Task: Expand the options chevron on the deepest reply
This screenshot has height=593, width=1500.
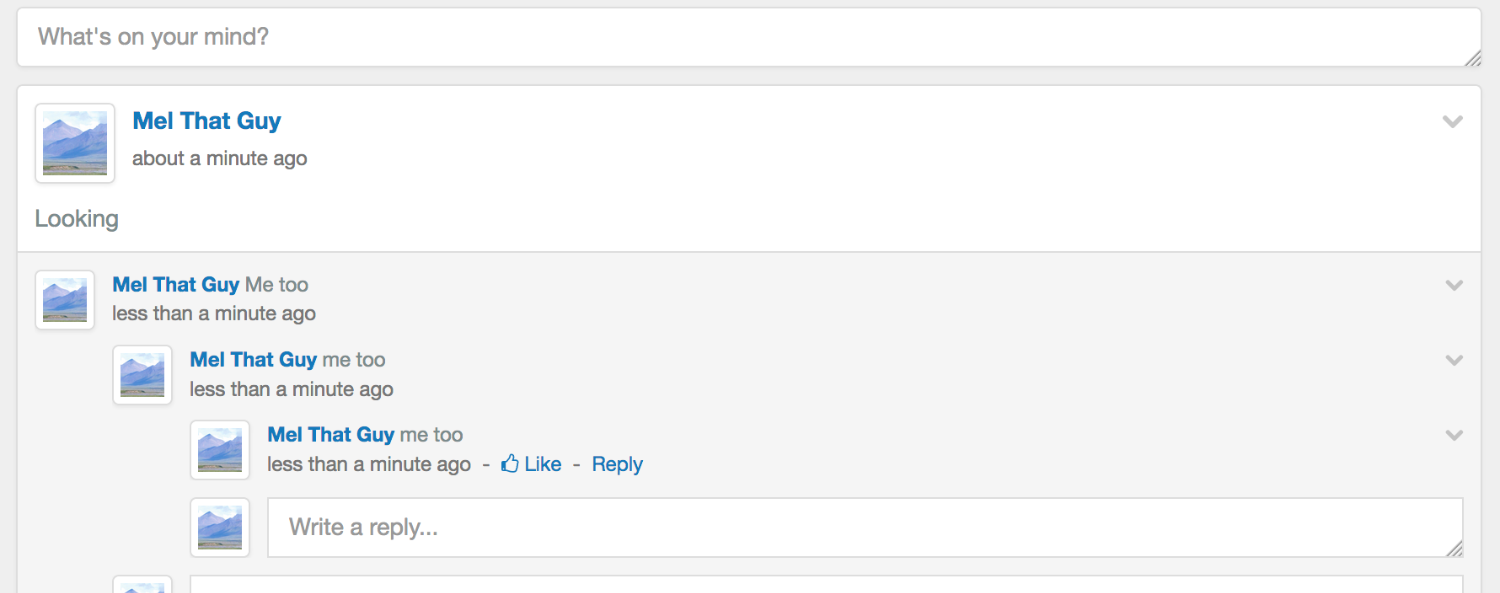Action: pos(1454,435)
